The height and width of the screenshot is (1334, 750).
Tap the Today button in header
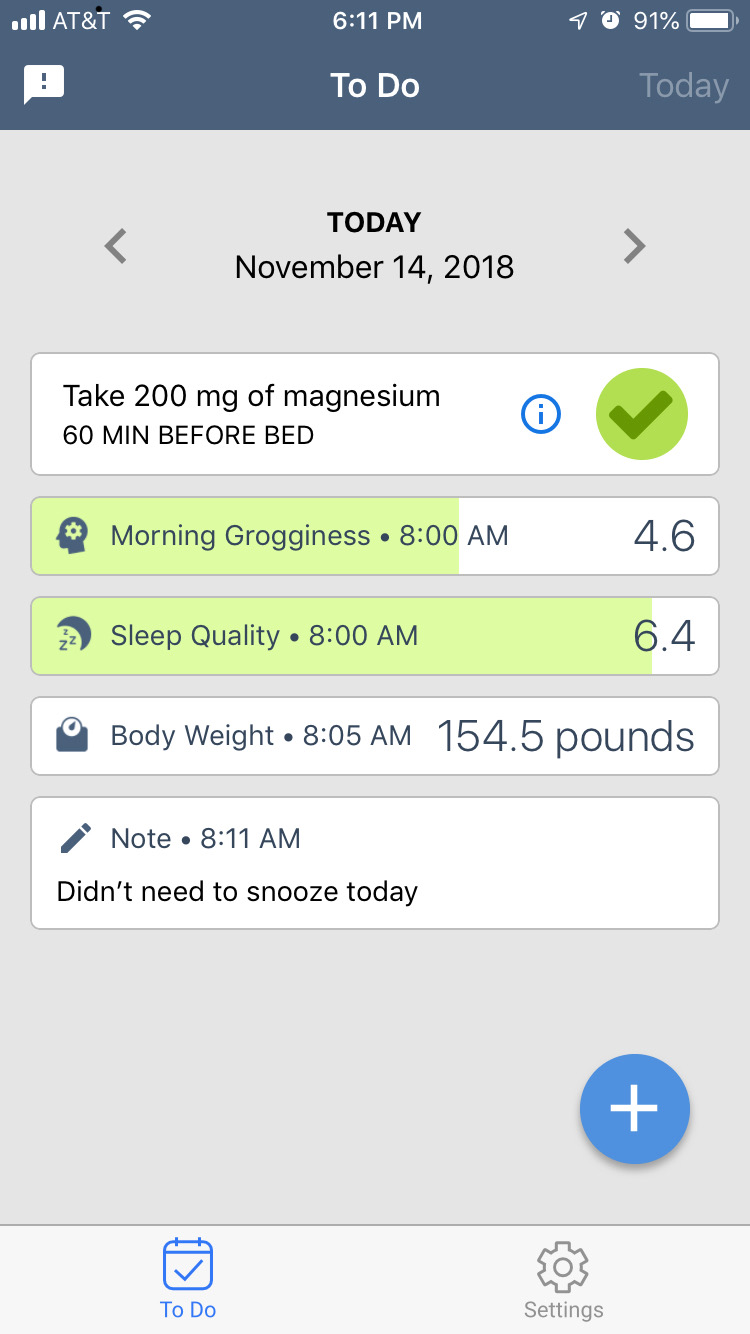click(684, 86)
